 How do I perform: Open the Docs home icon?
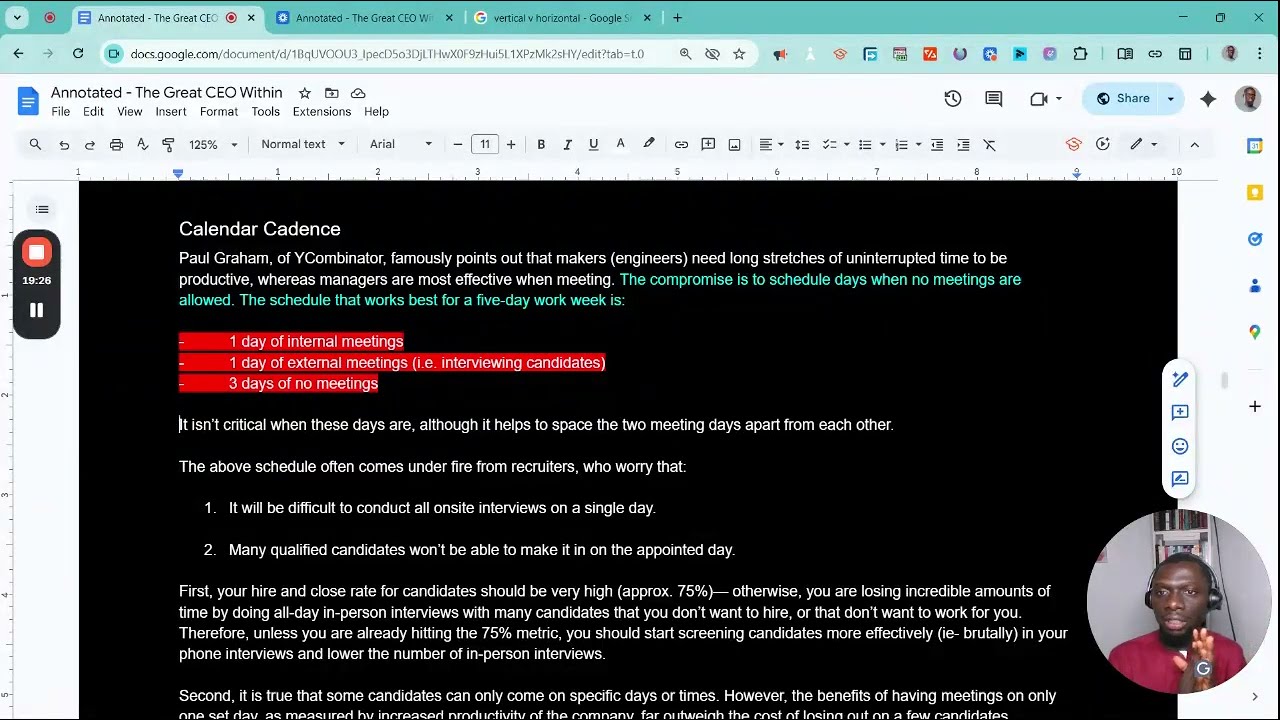[28, 101]
